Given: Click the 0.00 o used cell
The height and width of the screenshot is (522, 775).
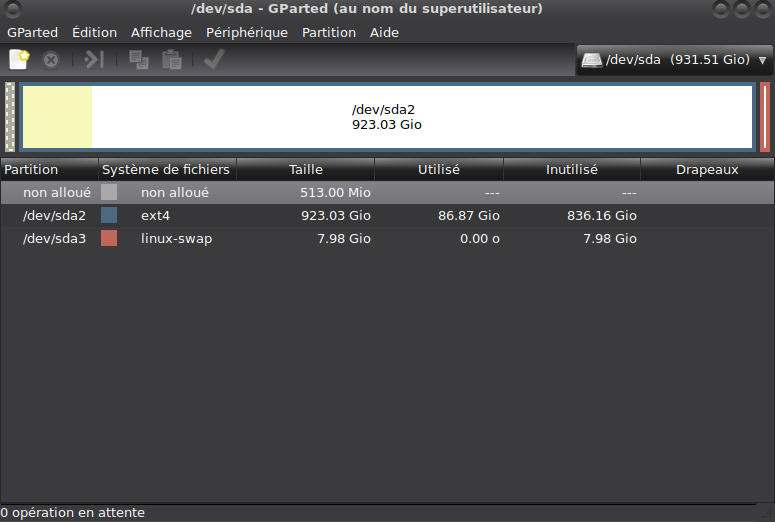Looking at the screenshot, I should coord(479,238).
